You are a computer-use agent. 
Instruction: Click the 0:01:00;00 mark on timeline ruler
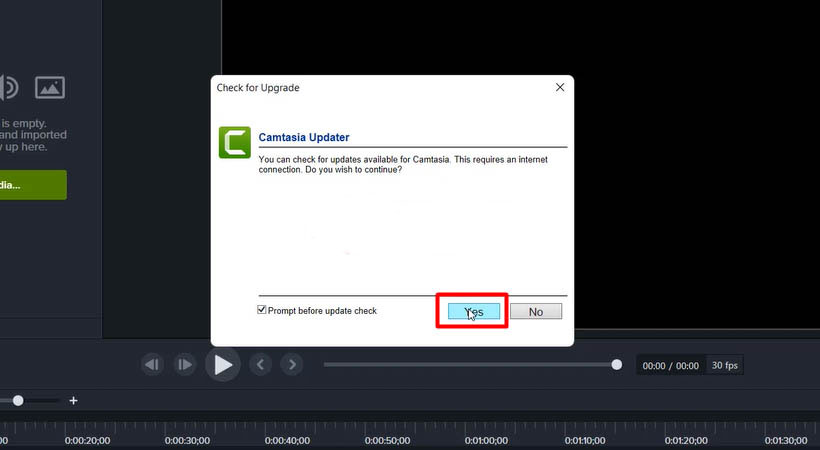[485, 440]
